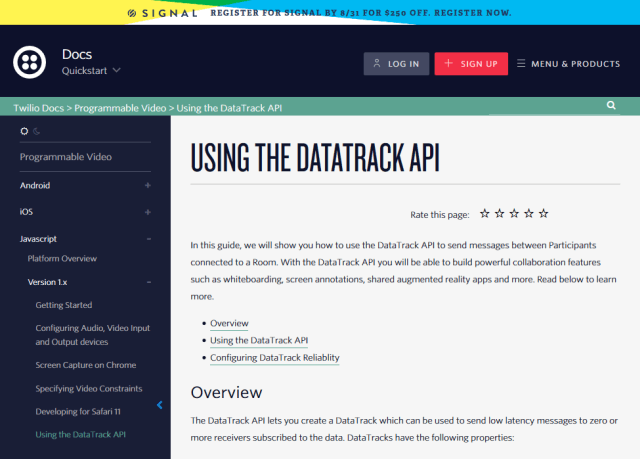Open Platform Overview sidebar item

[x=62, y=259]
